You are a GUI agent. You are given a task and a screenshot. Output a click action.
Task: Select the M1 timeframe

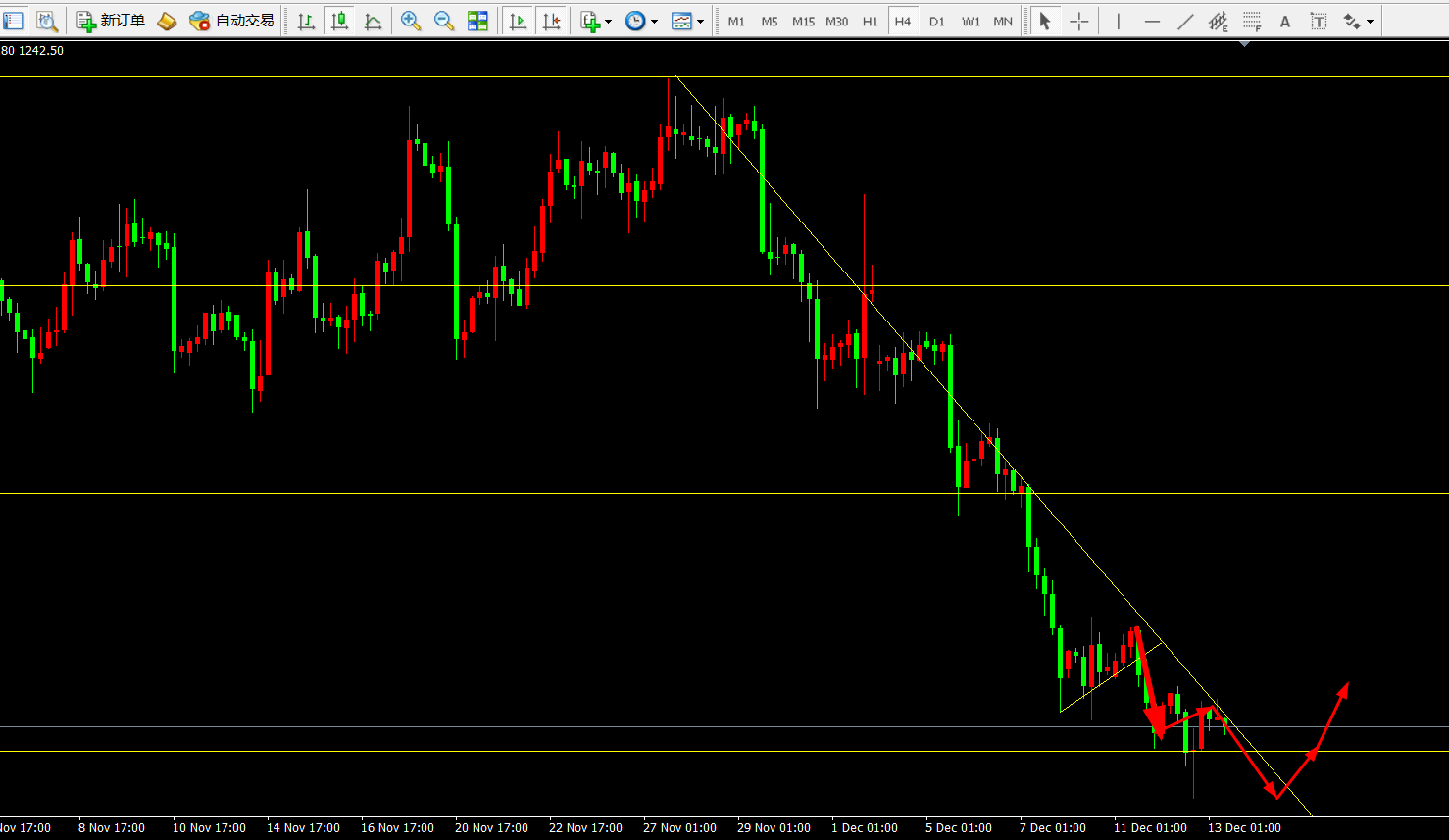736,21
